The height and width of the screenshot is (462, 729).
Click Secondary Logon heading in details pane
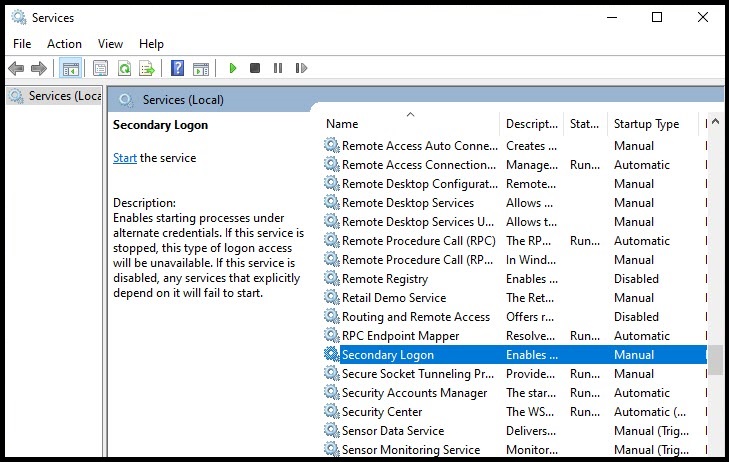coord(160,125)
